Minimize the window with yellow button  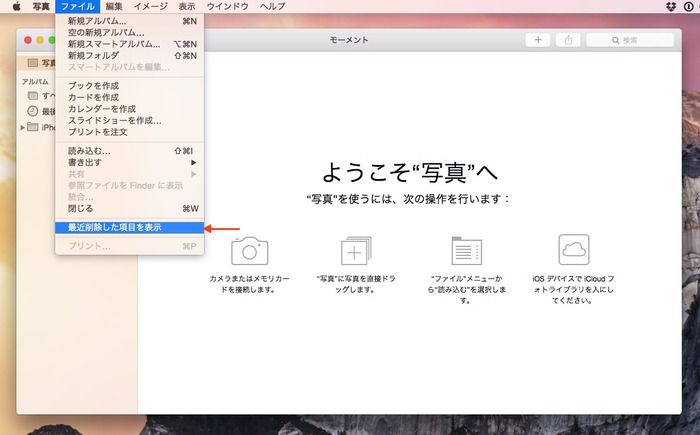40,40
